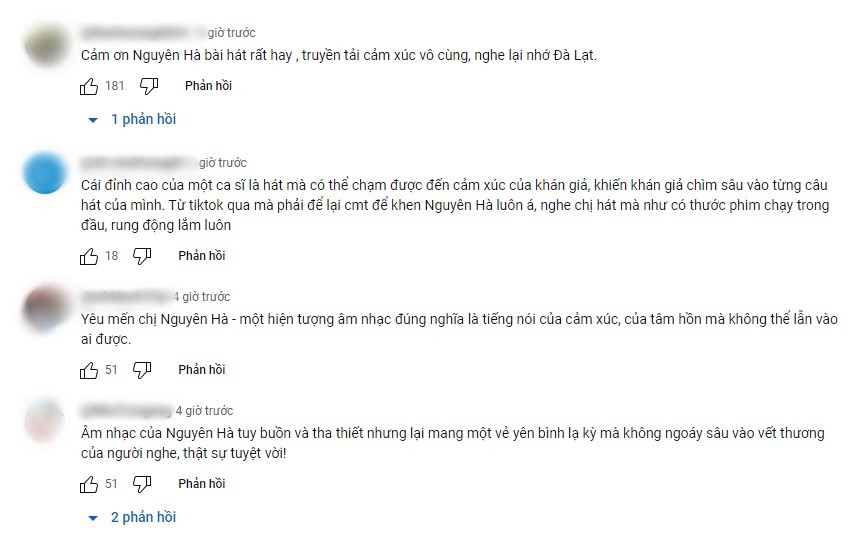Click the timestamp of the last comment
The width and height of the screenshot is (861, 535).
(204, 411)
